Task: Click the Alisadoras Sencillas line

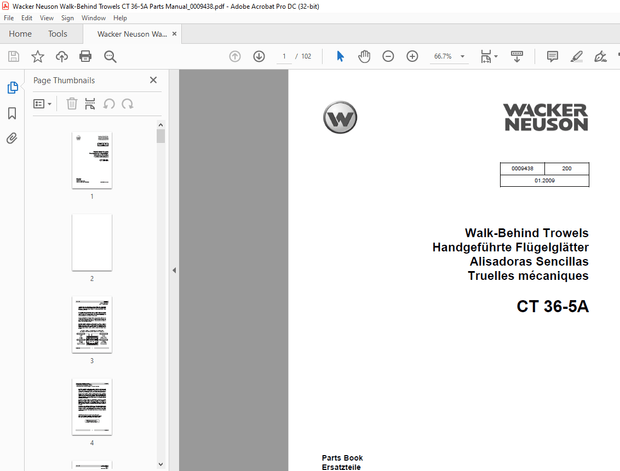Action: point(529,262)
